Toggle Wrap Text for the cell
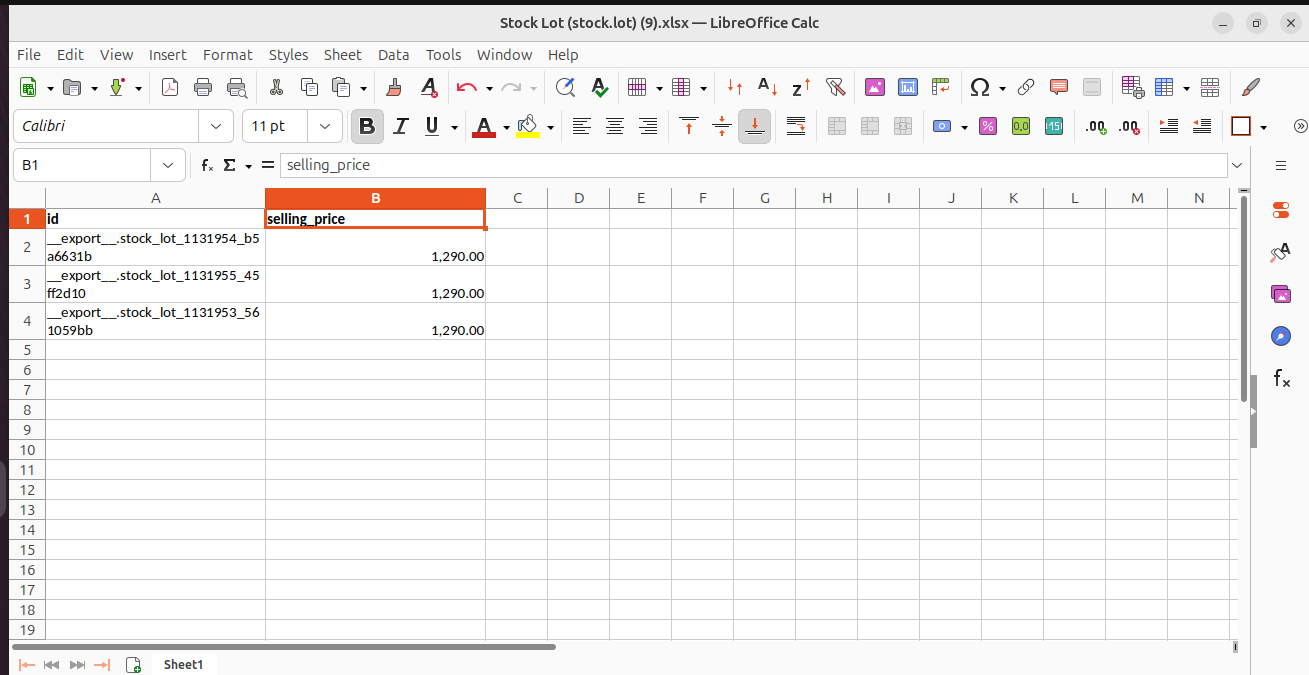Screen dimensions: 1309x675 point(796,126)
